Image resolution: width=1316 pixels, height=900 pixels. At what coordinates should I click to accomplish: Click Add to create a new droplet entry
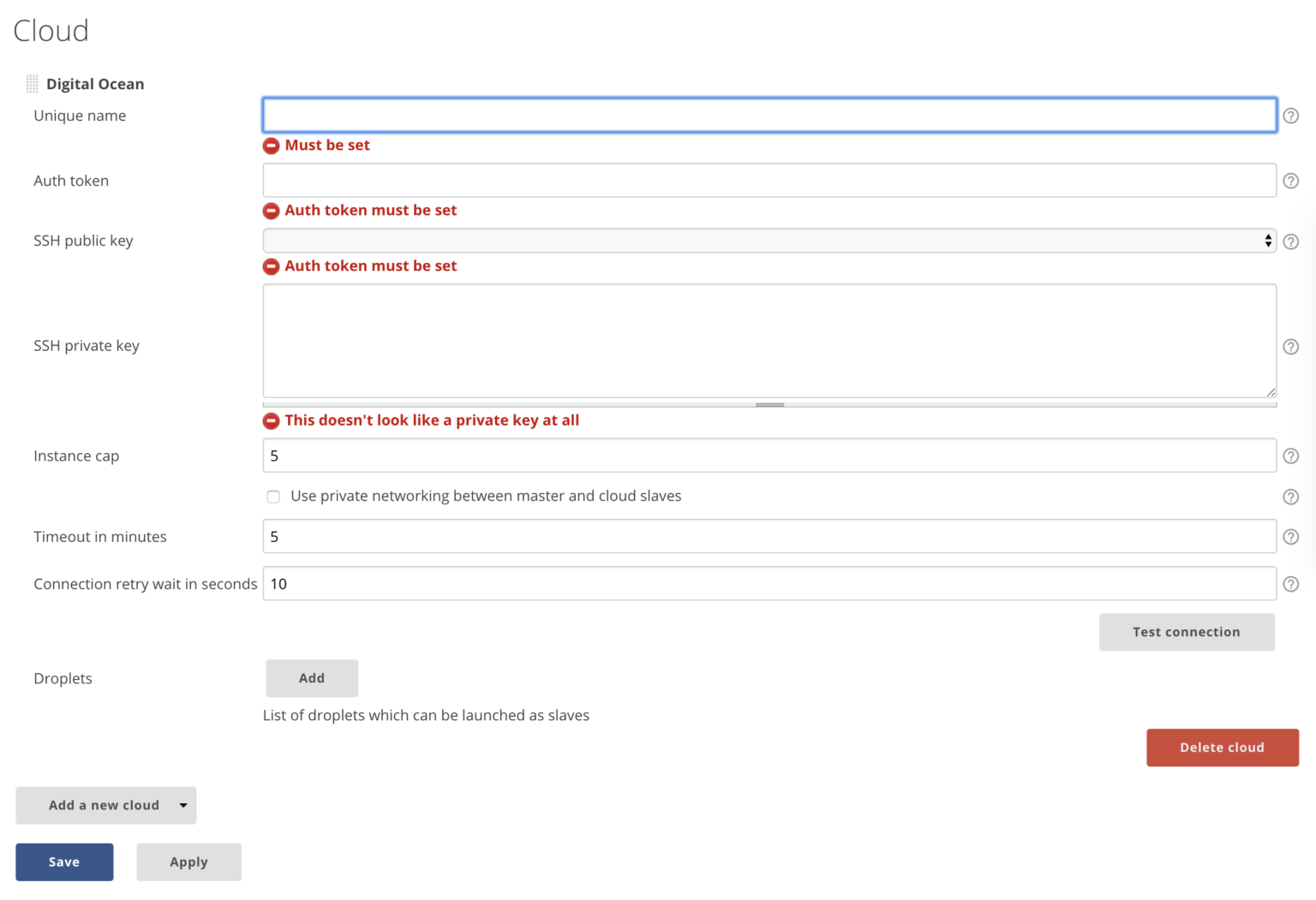pyautogui.click(x=311, y=677)
